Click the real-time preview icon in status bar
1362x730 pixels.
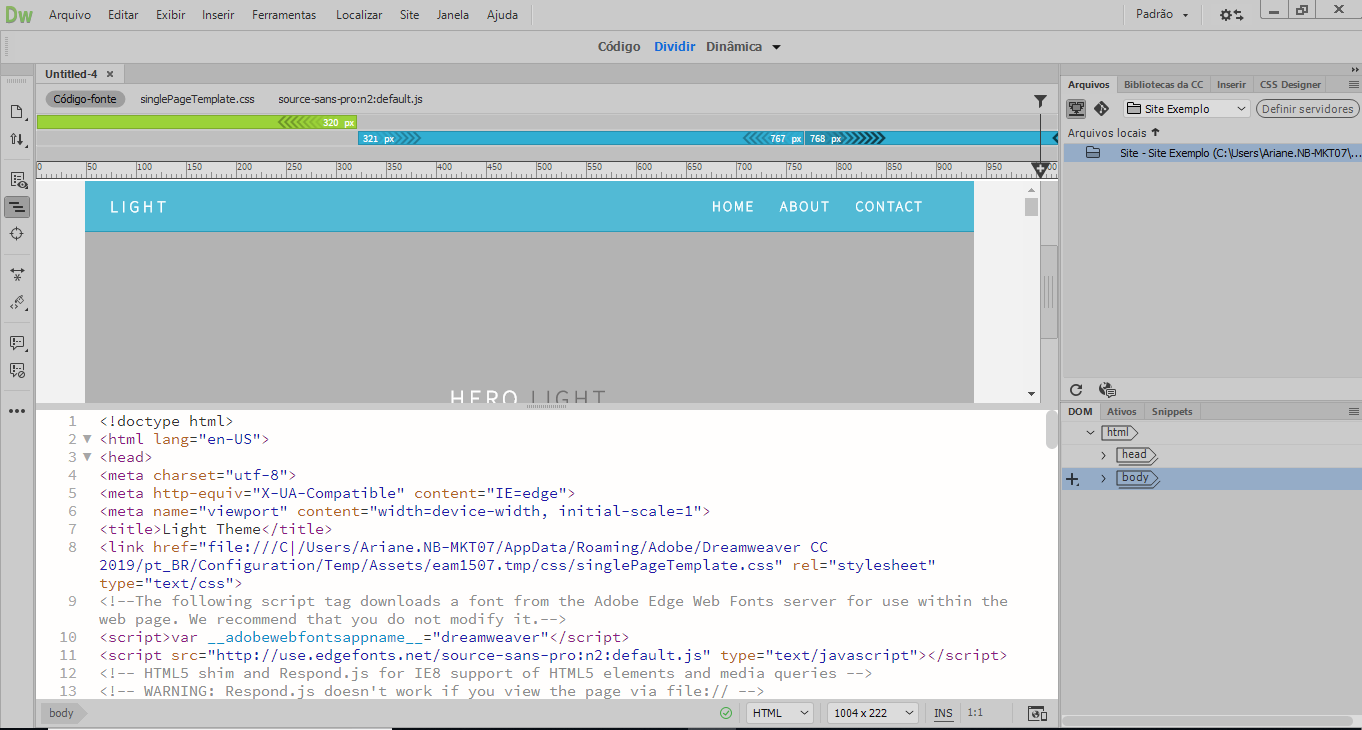pos(1037,713)
